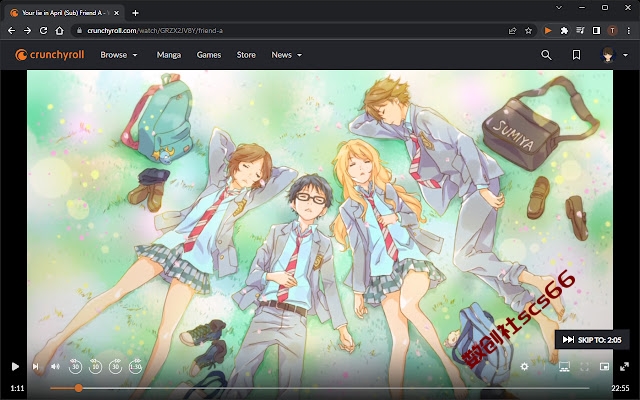
Task: Expand the account dropdown arrow
Action: click(x=625, y=55)
